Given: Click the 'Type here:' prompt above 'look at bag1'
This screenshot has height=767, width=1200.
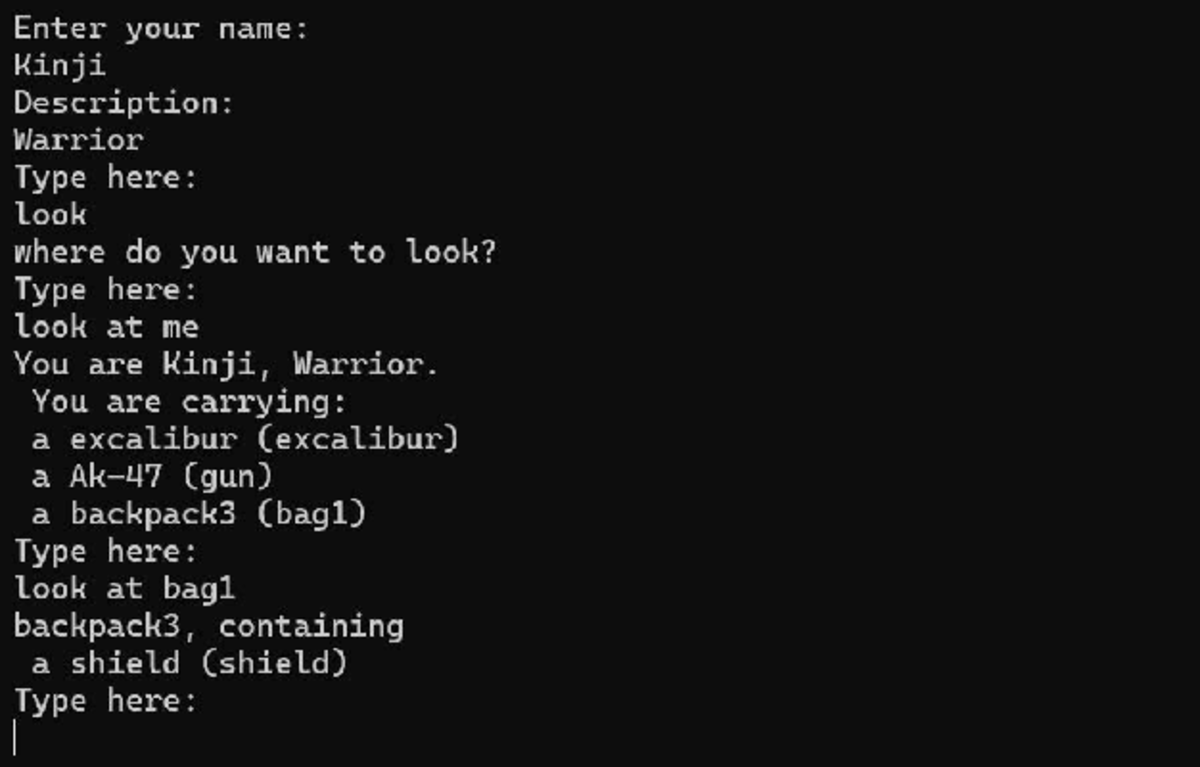Looking at the screenshot, I should click(105, 551).
